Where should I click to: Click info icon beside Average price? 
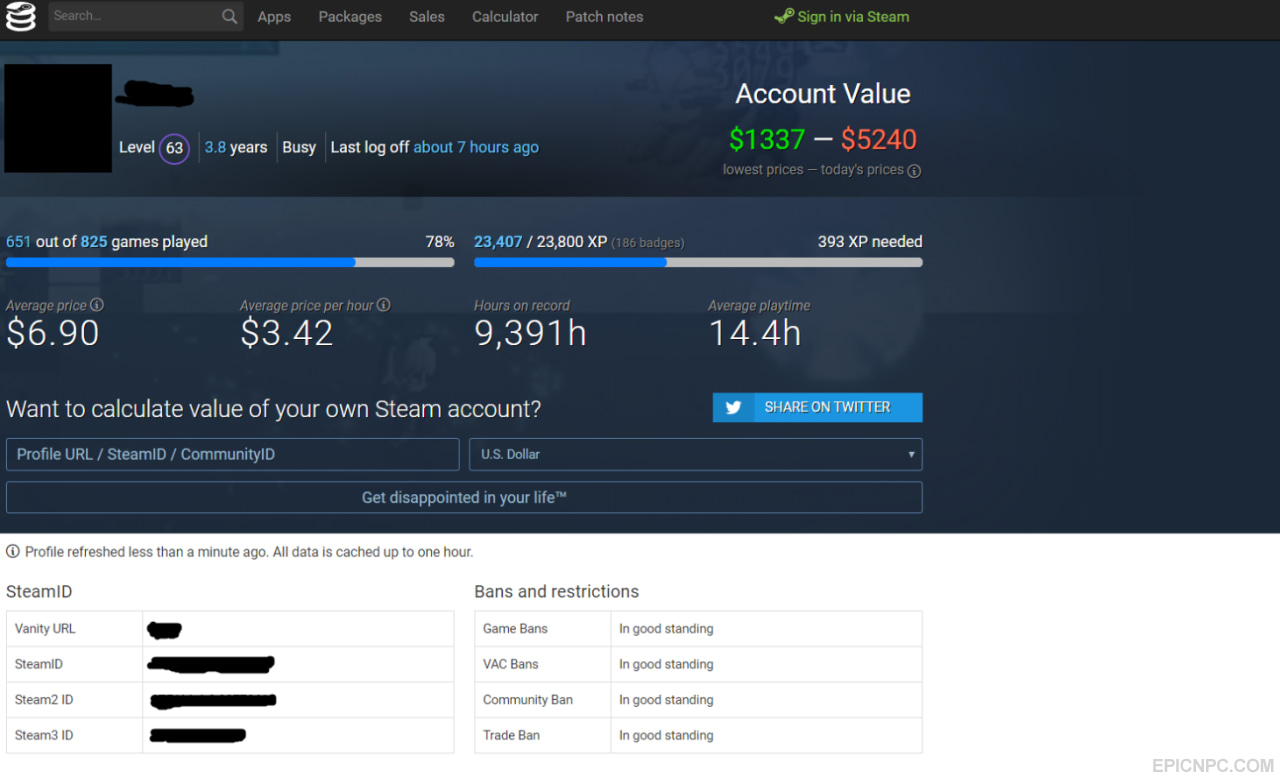[x=97, y=305]
